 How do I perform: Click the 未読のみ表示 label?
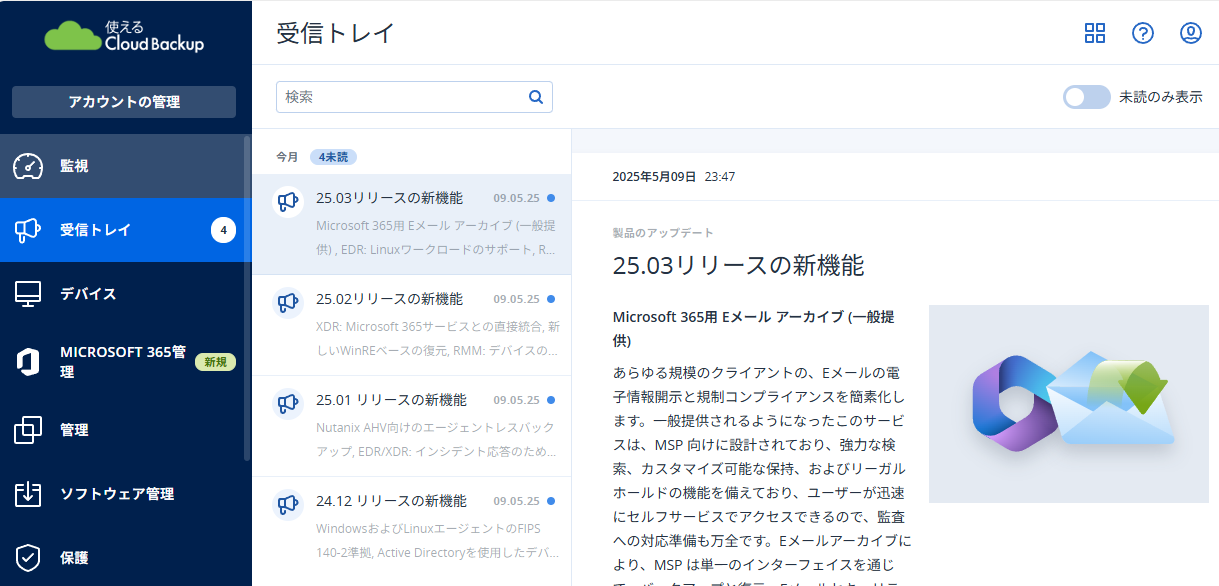[x=1161, y=97]
